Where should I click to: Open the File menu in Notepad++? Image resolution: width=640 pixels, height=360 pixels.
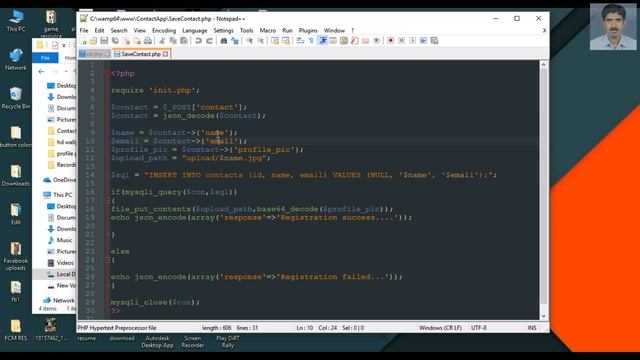coord(84,31)
